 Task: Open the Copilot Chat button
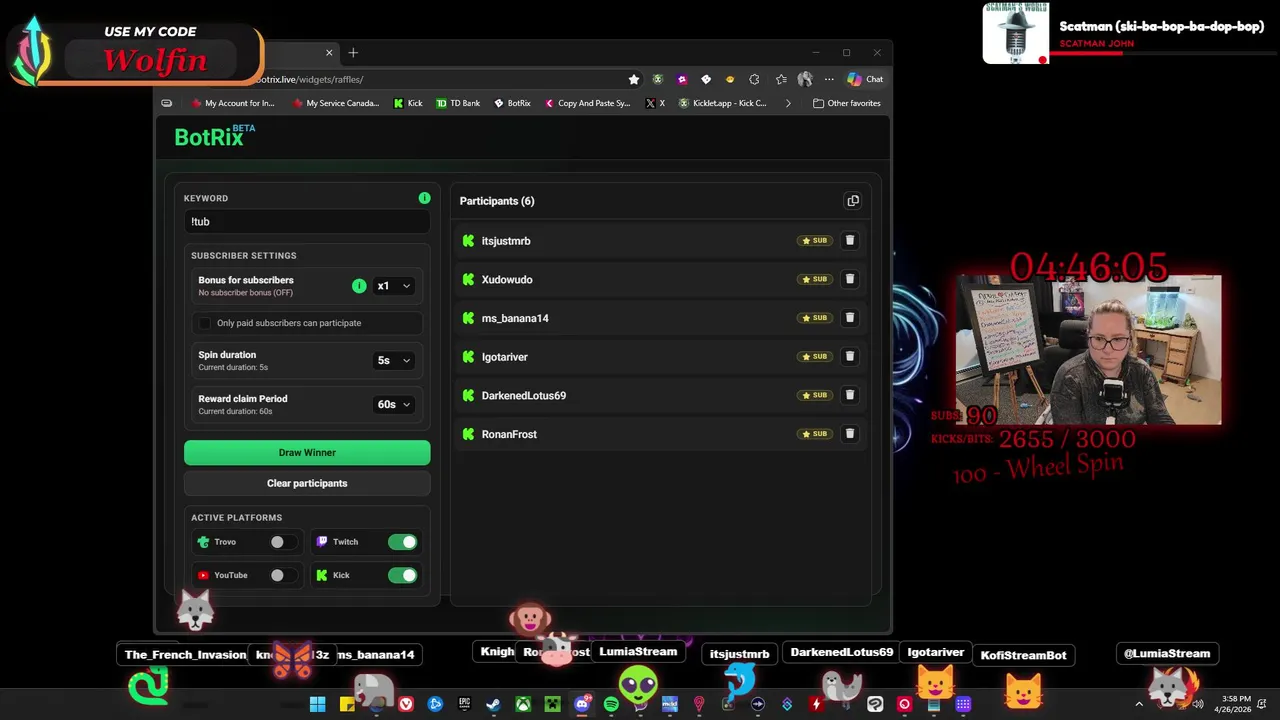(865, 79)
